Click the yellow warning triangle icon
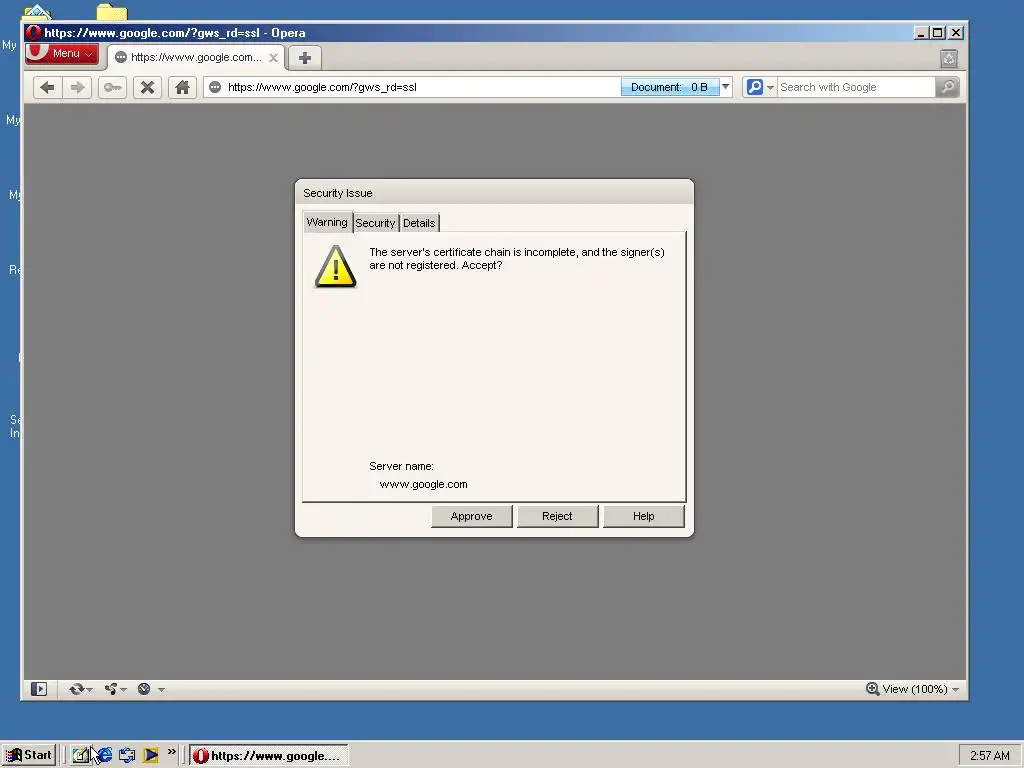This screenshot has height=768, width=1024. click(336, 266)
